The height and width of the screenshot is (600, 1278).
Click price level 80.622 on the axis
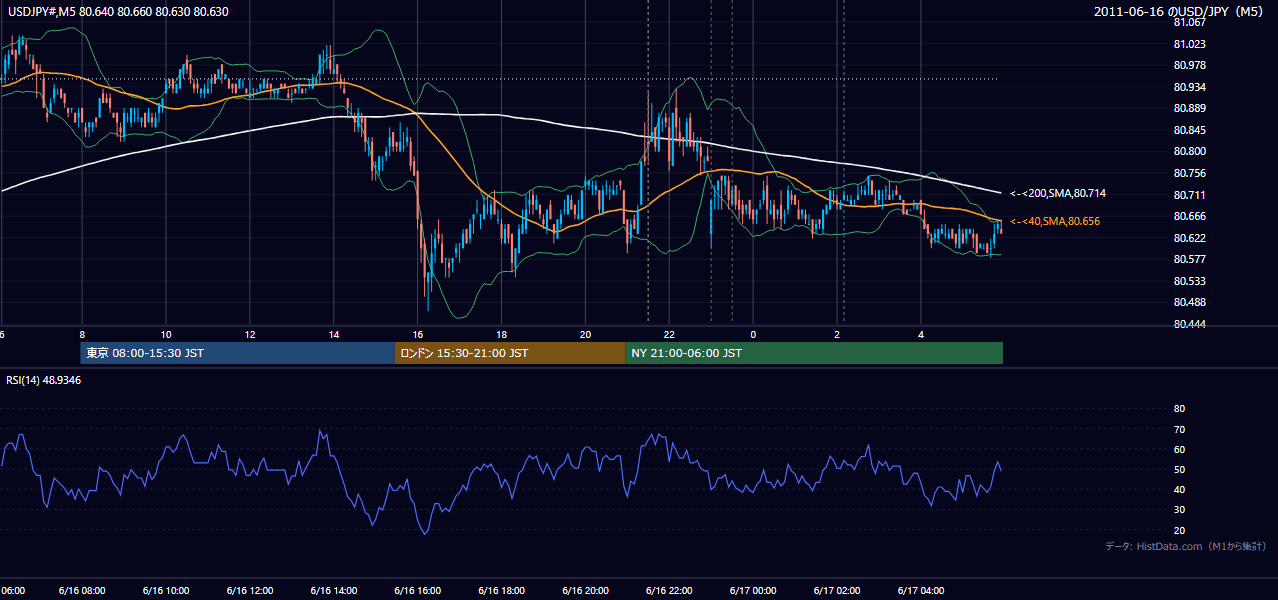coord(1189,238)
